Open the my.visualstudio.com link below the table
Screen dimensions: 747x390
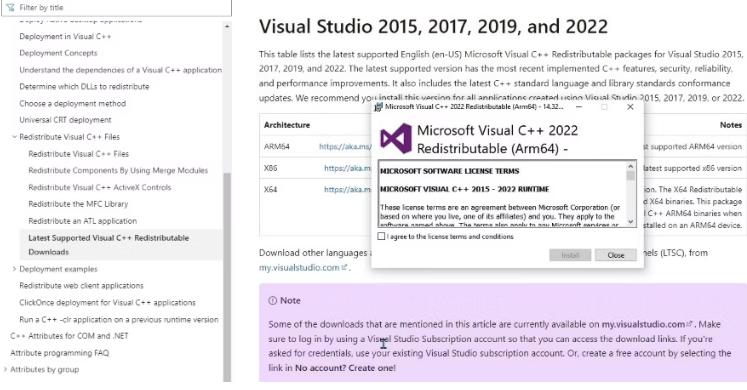(x=303, y=268)
